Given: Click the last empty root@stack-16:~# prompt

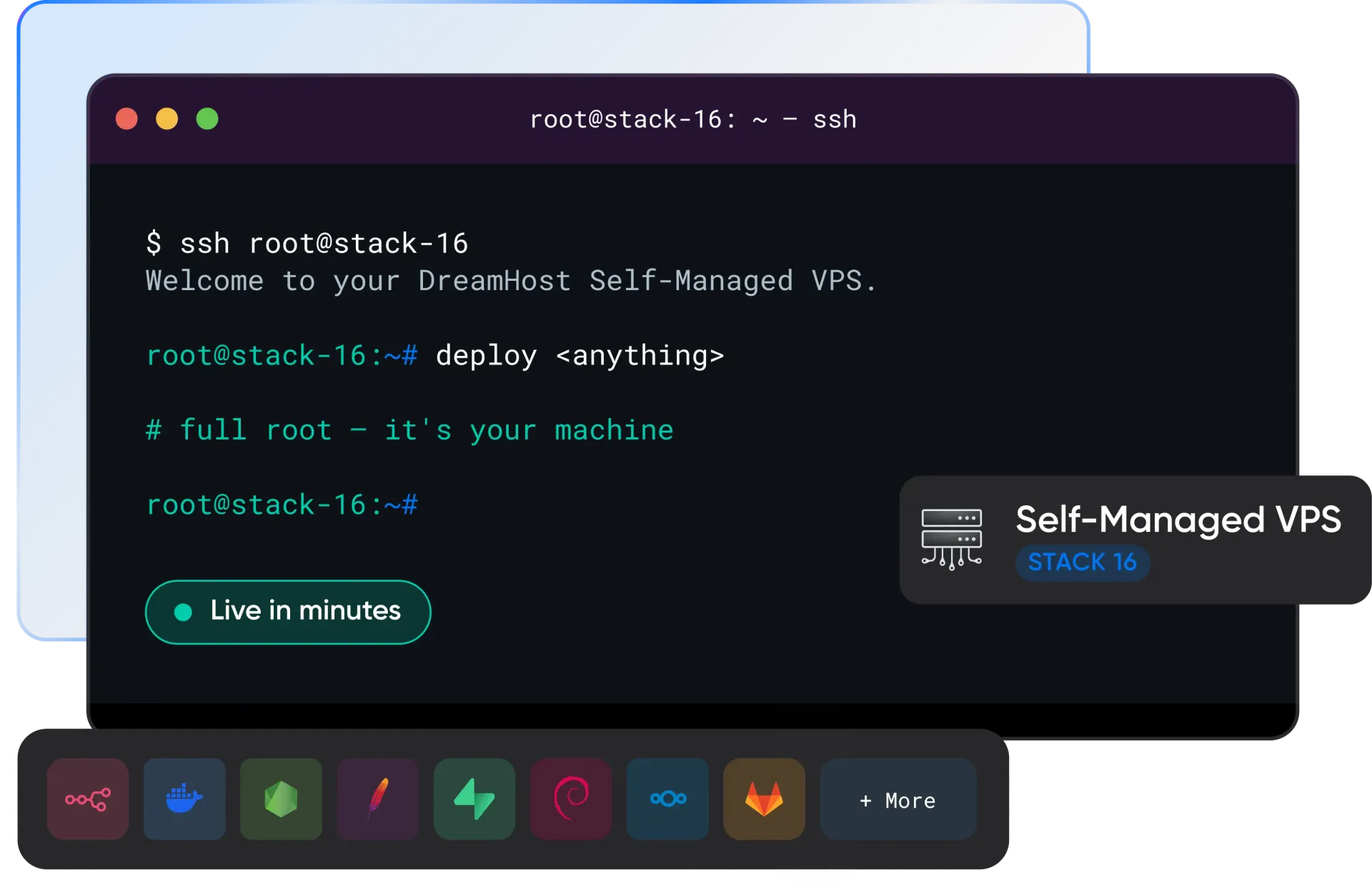Looking at the screenshot, I should point(282,505).
